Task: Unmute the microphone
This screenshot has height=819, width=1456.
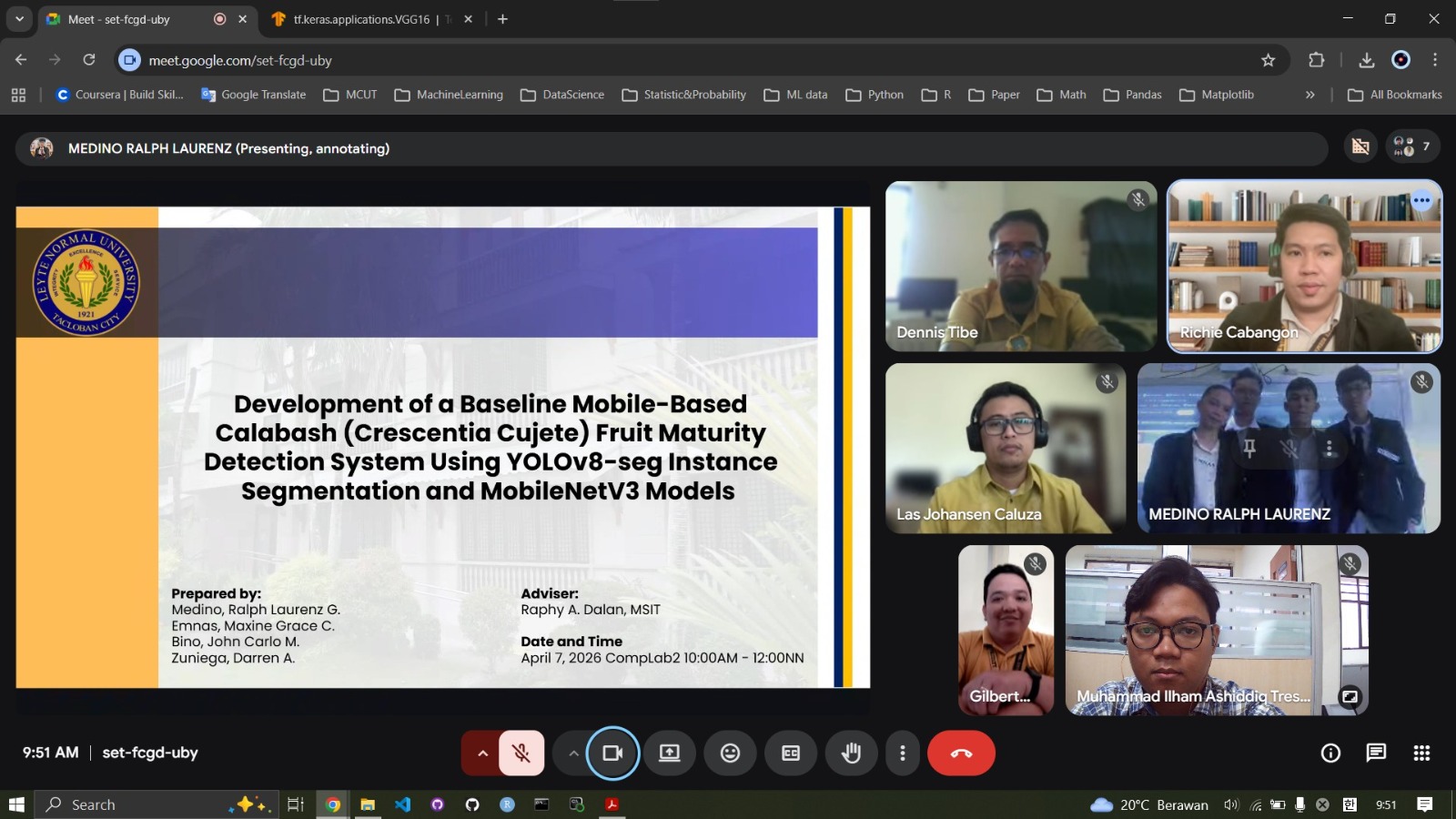Action: [521, 753]
